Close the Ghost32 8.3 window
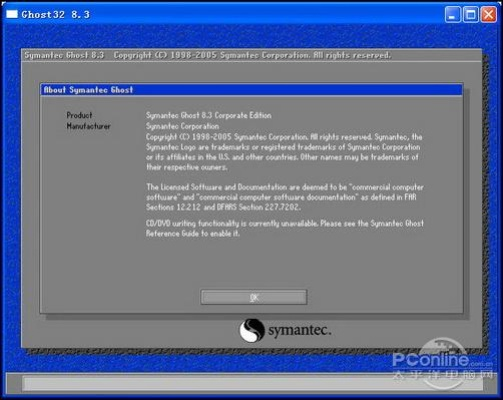503x400 pixels. (x=489, y=15)
